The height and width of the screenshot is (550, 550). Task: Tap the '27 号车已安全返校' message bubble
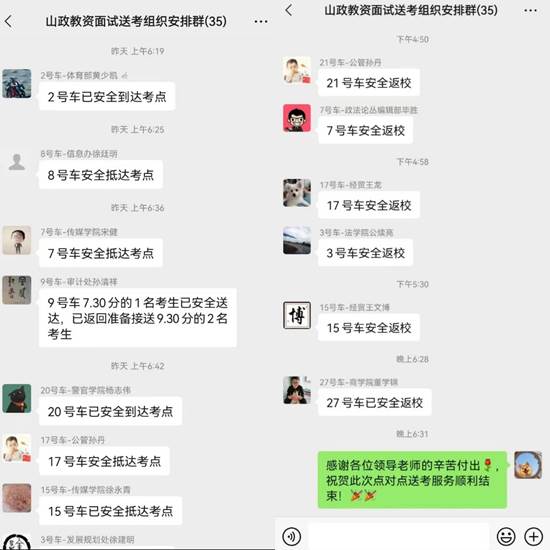(375, 402)
